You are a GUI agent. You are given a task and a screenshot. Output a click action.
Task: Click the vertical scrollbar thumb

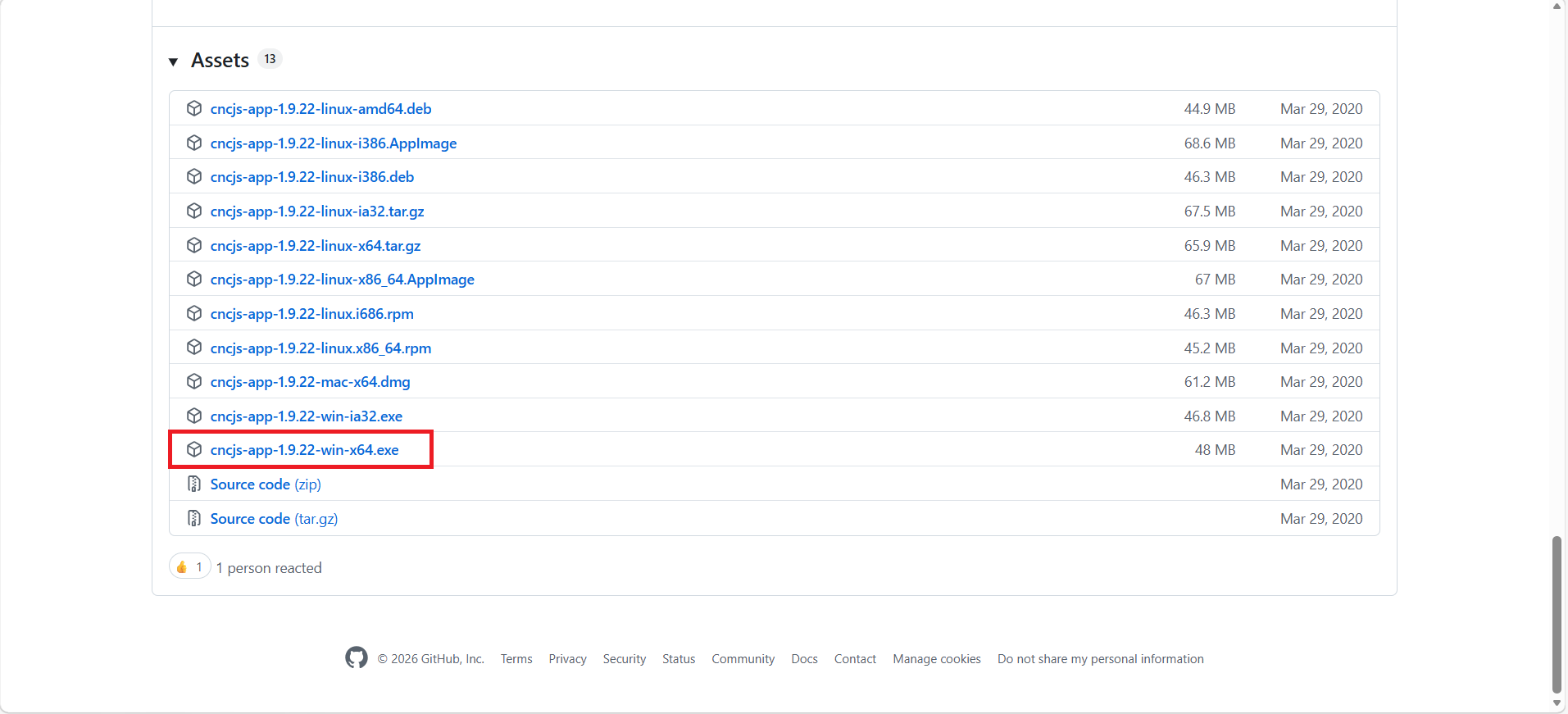[1557, 615]
